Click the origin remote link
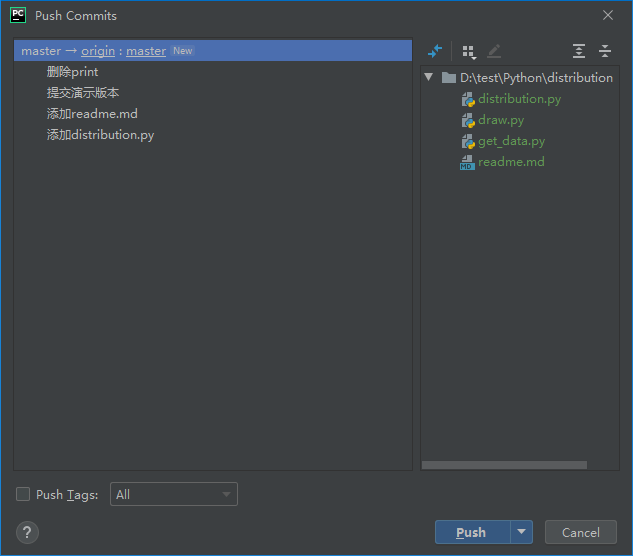The height and width of the screenshot is (556, 633). pyautogui.click(x=98, y=51)
